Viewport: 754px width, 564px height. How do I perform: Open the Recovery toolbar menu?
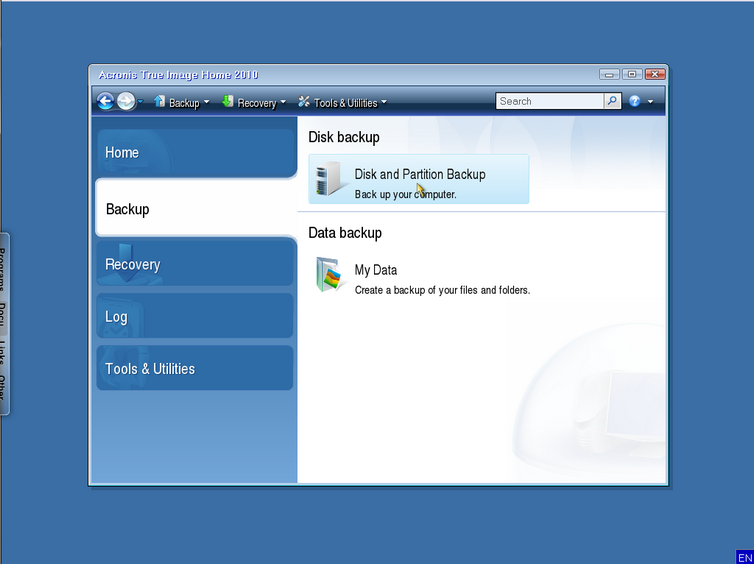click(x=257, y=103)
